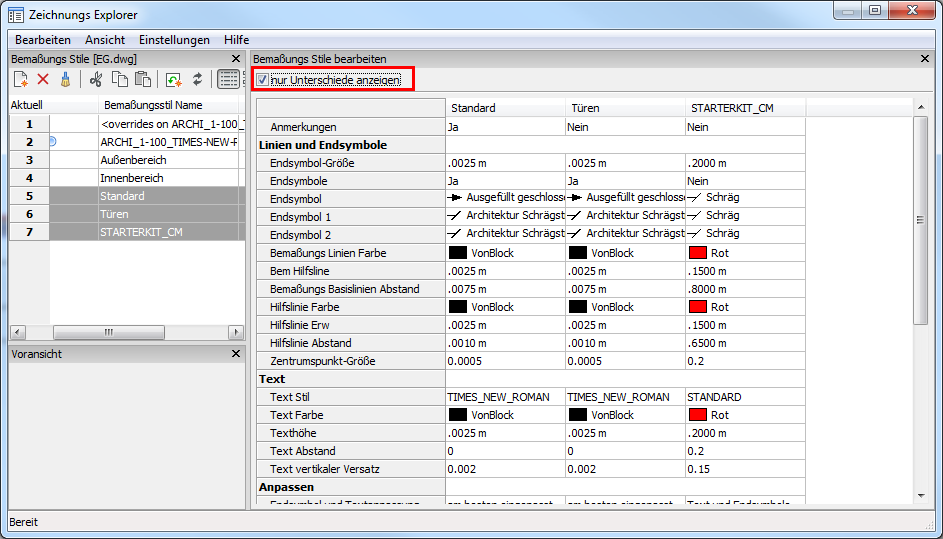The width and height of the screenshot is (943, 539).
Task: Click the purge brush icon
Action: tap(65, 79)
